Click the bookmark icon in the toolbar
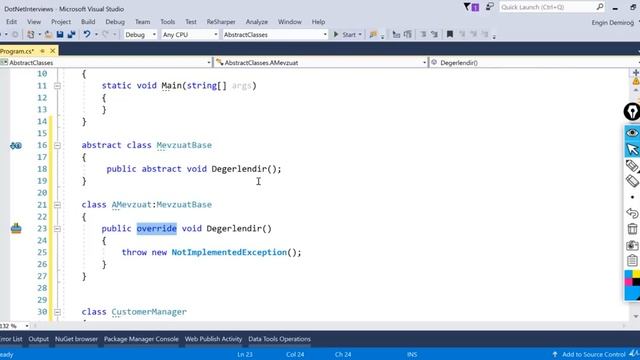640x360 pixels. (x=450, y=34)
